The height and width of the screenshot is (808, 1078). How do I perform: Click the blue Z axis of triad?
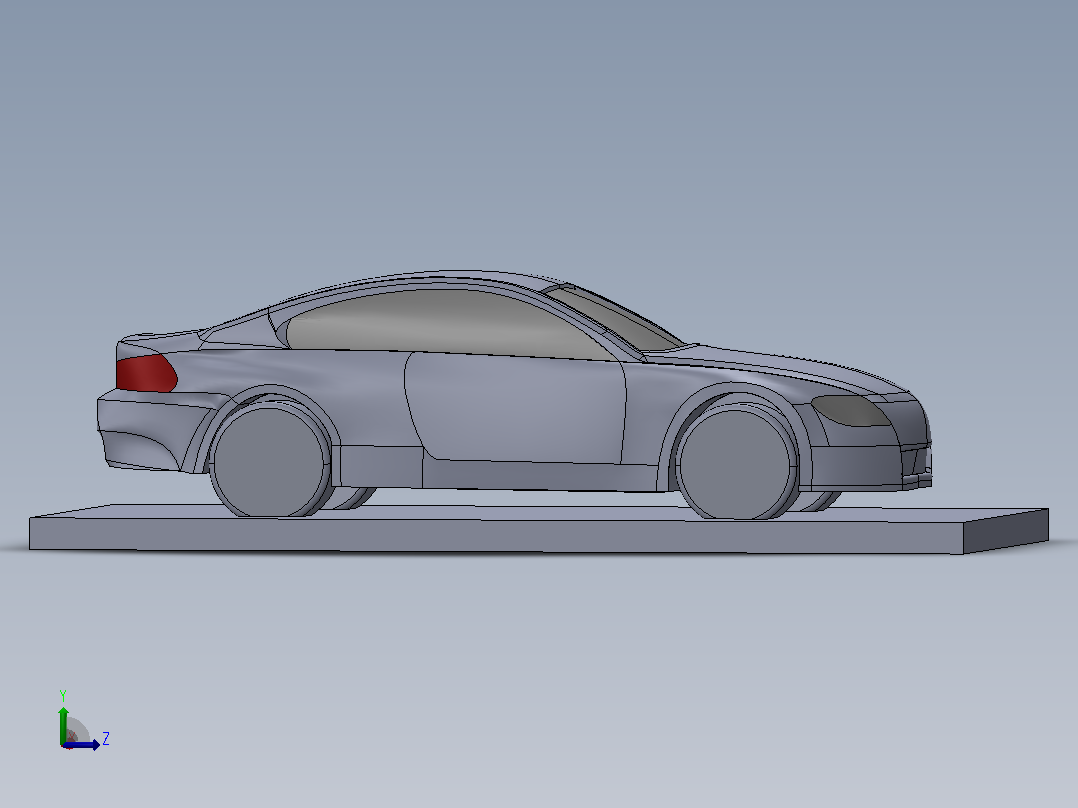pyautogui.click(x=81, y=745)
